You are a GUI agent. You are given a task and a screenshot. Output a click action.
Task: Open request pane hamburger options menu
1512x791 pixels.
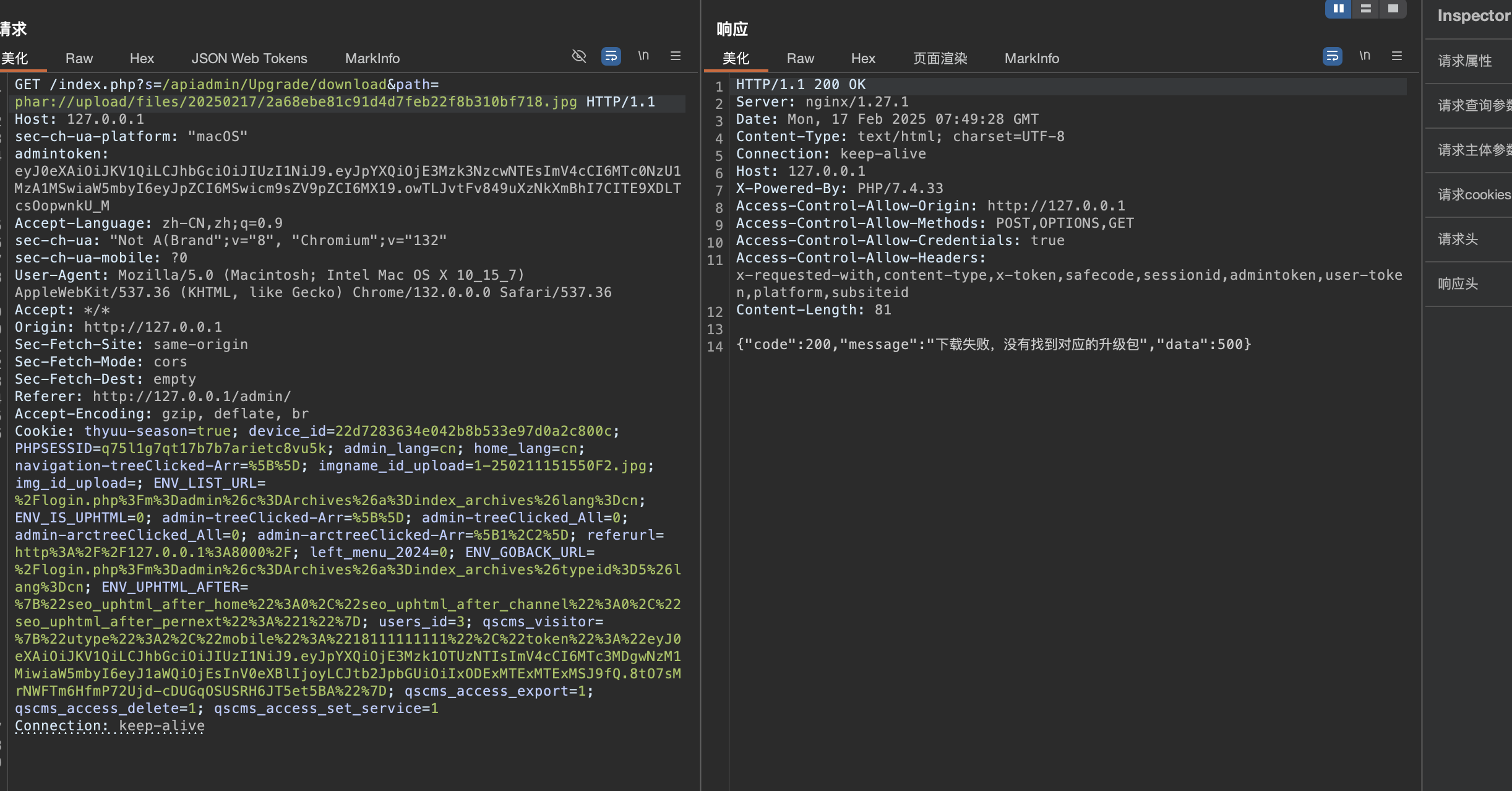676,56
